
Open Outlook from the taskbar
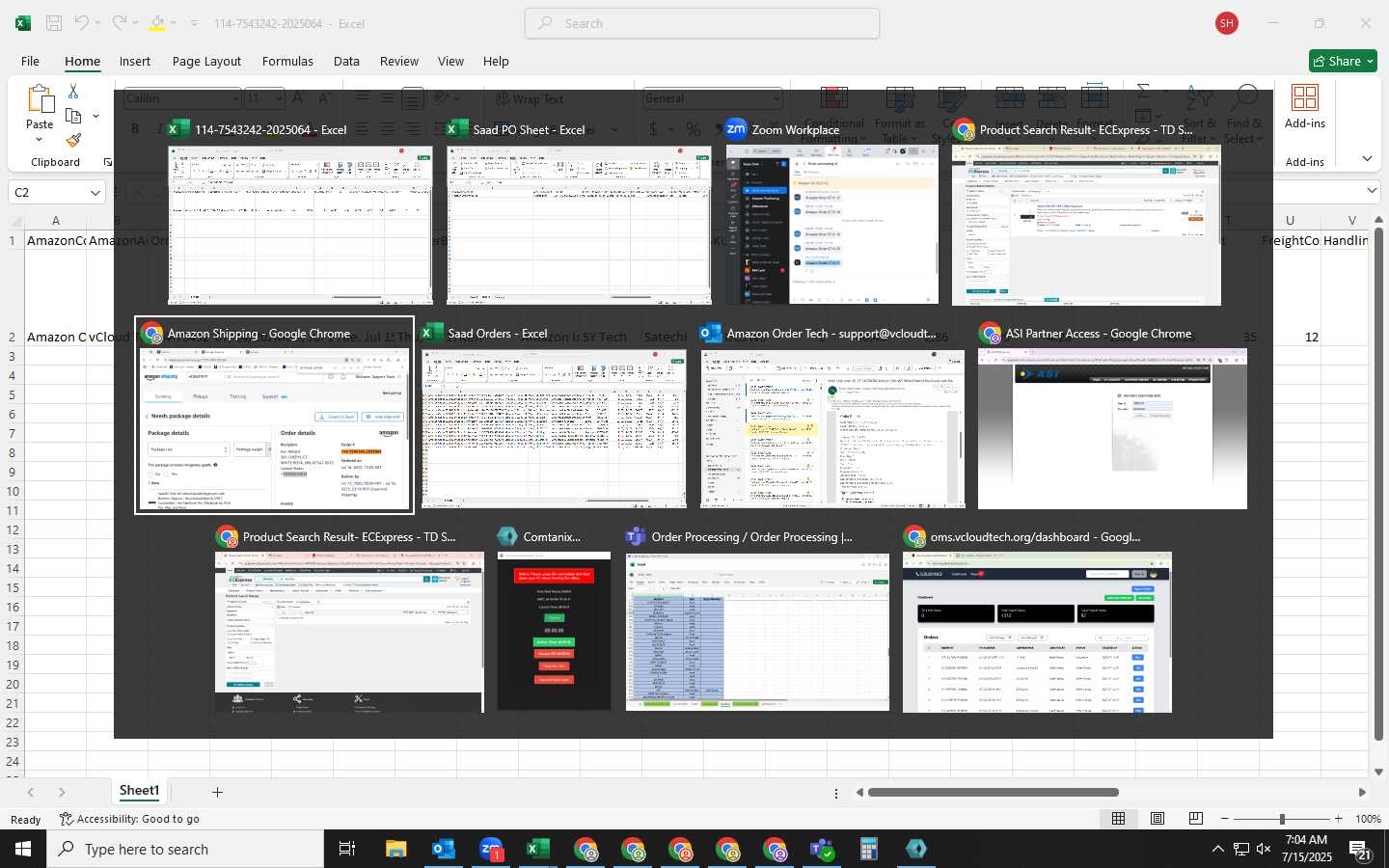pos(443,849)
